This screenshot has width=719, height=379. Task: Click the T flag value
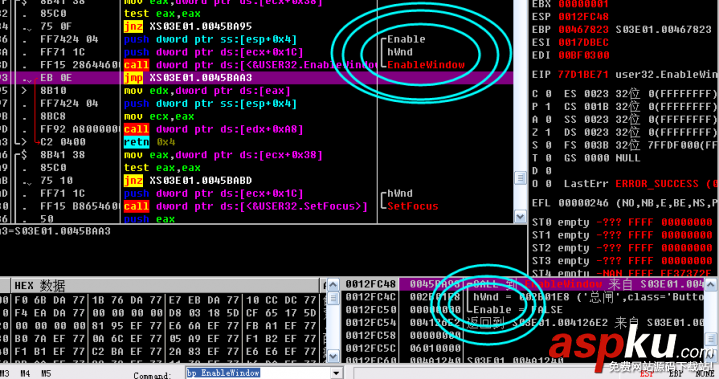(548, 158)
